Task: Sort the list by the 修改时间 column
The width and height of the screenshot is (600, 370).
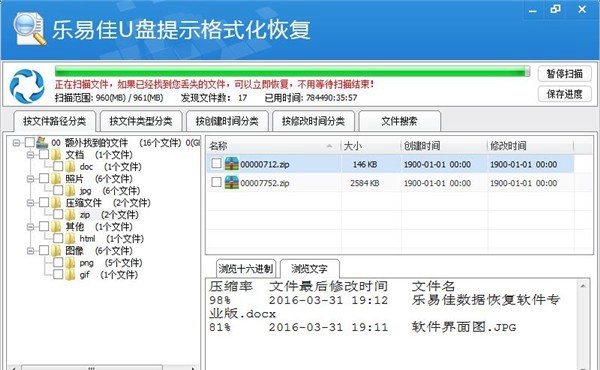Action: point(530,146)
